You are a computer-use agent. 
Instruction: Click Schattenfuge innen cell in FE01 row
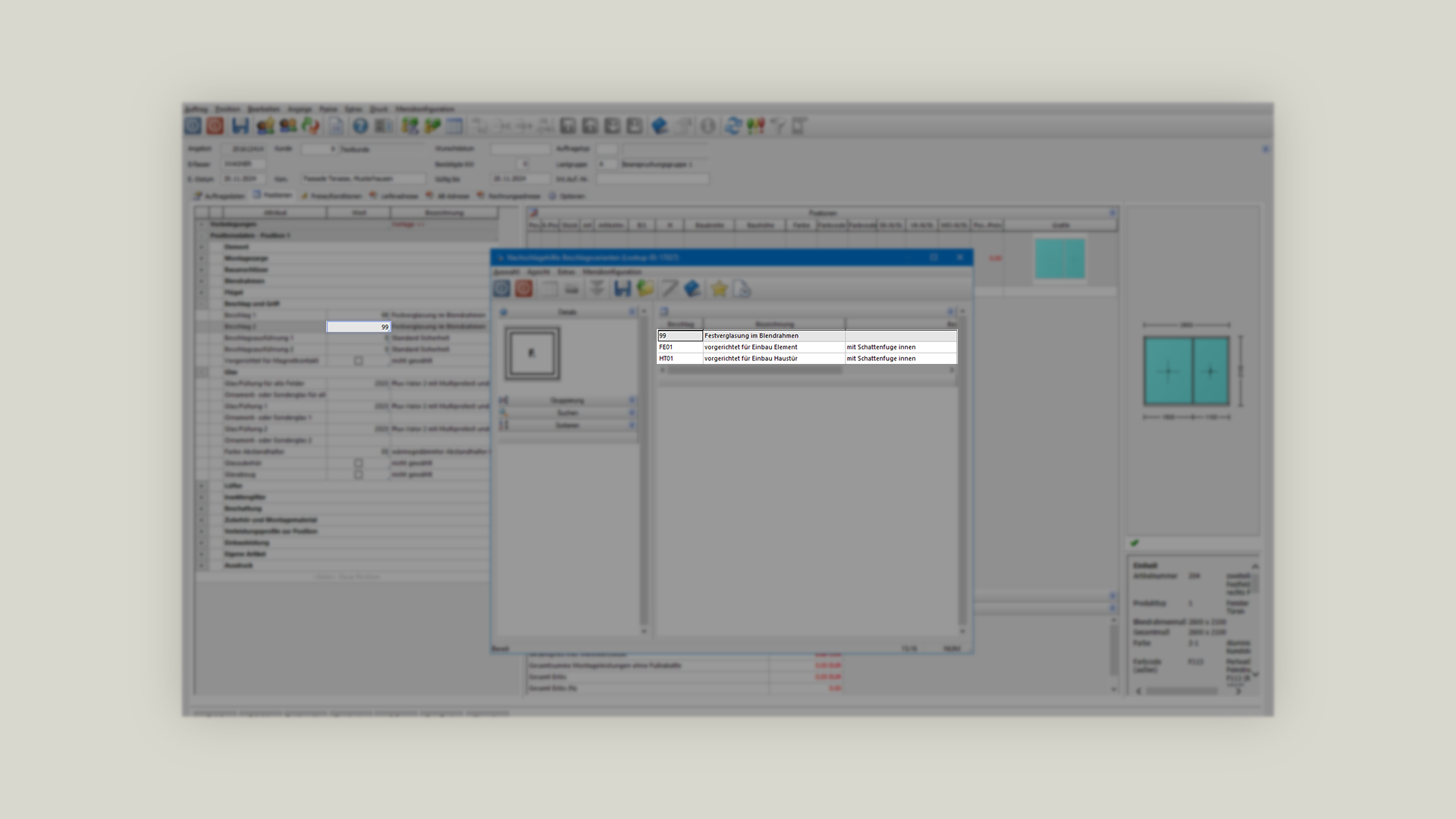pyautogui.click(x=901, y=347)
